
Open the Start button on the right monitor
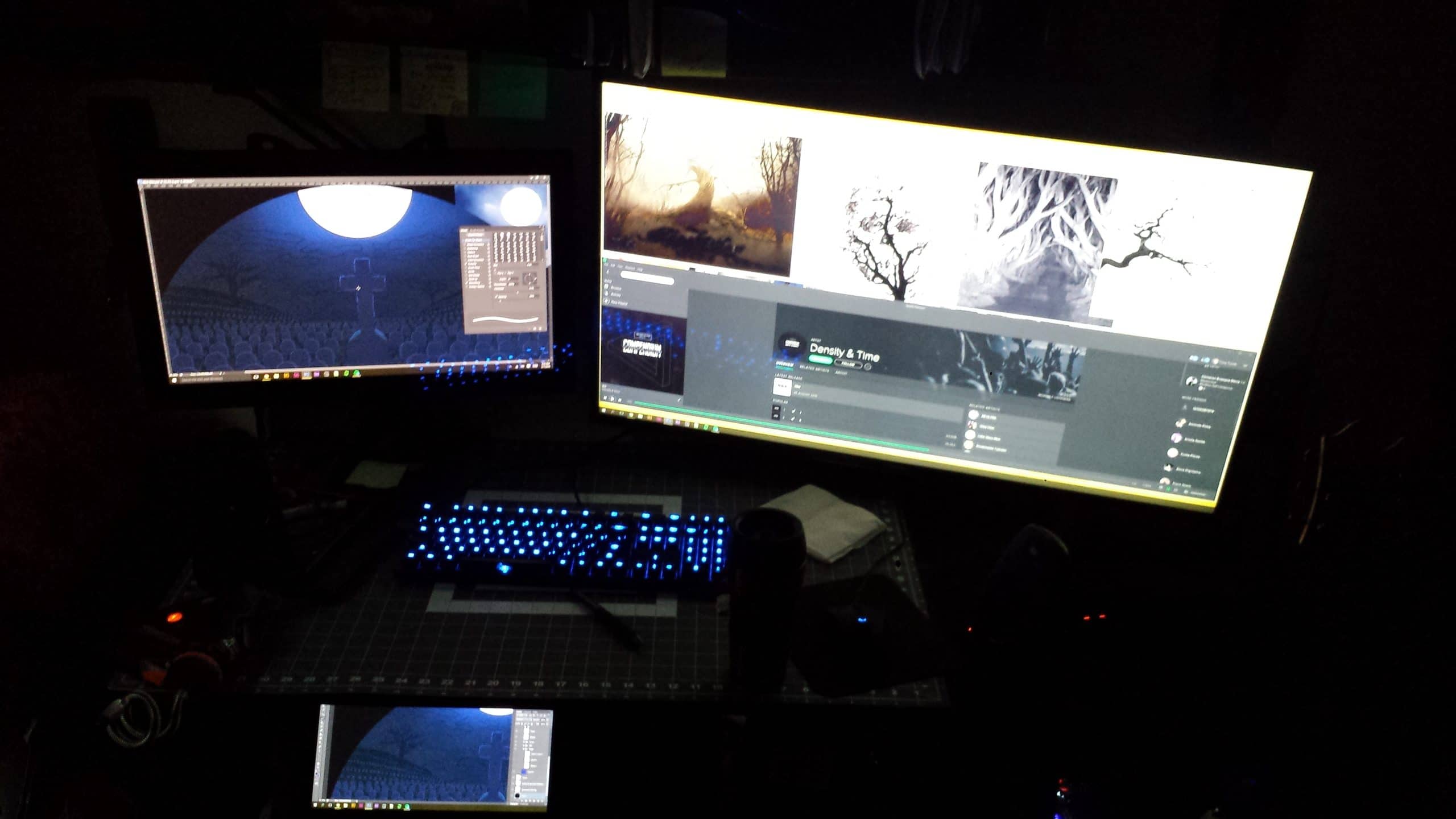[x=604, y=411]
